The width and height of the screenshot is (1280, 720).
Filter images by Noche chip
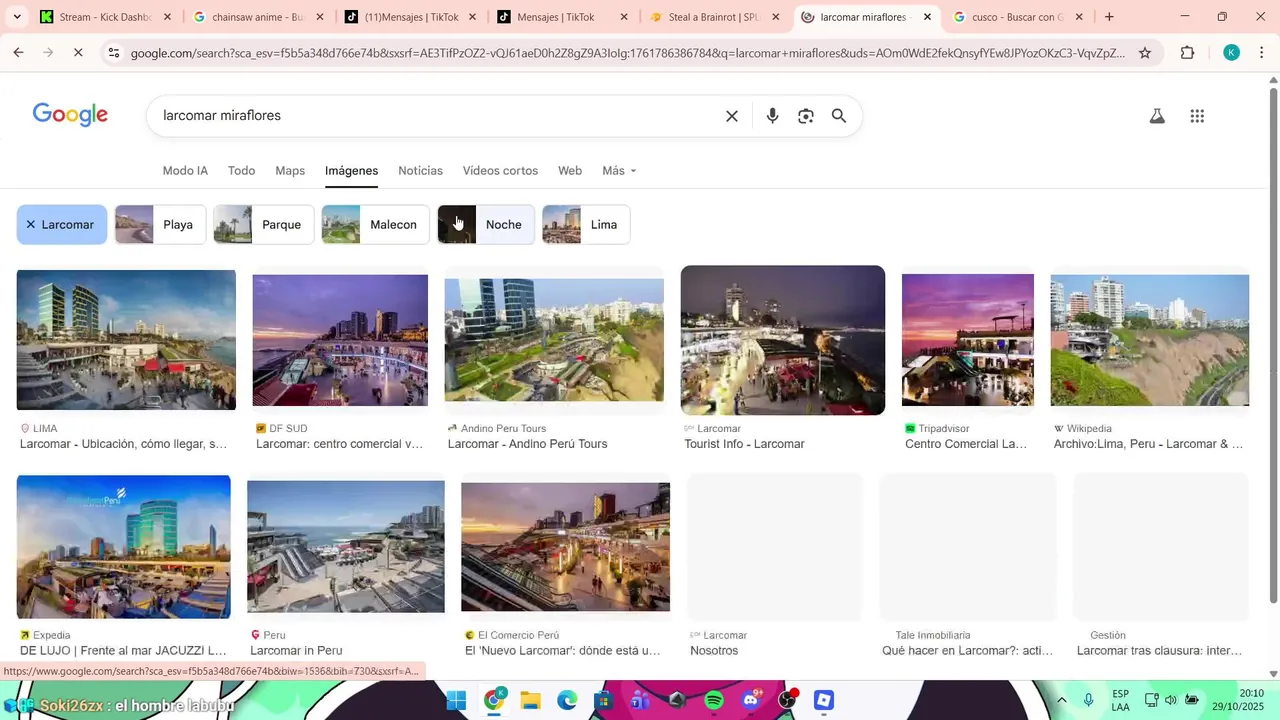486,225
